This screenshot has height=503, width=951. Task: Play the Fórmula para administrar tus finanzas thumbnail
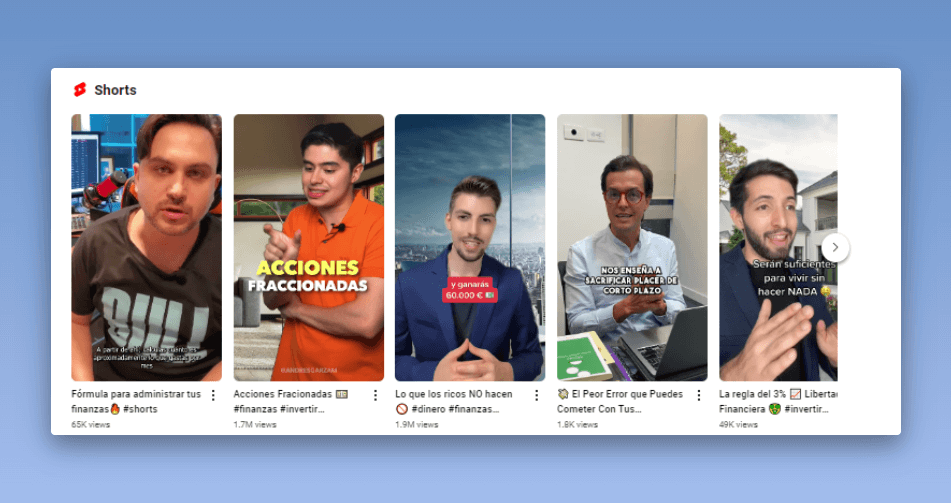coord(147,248)
